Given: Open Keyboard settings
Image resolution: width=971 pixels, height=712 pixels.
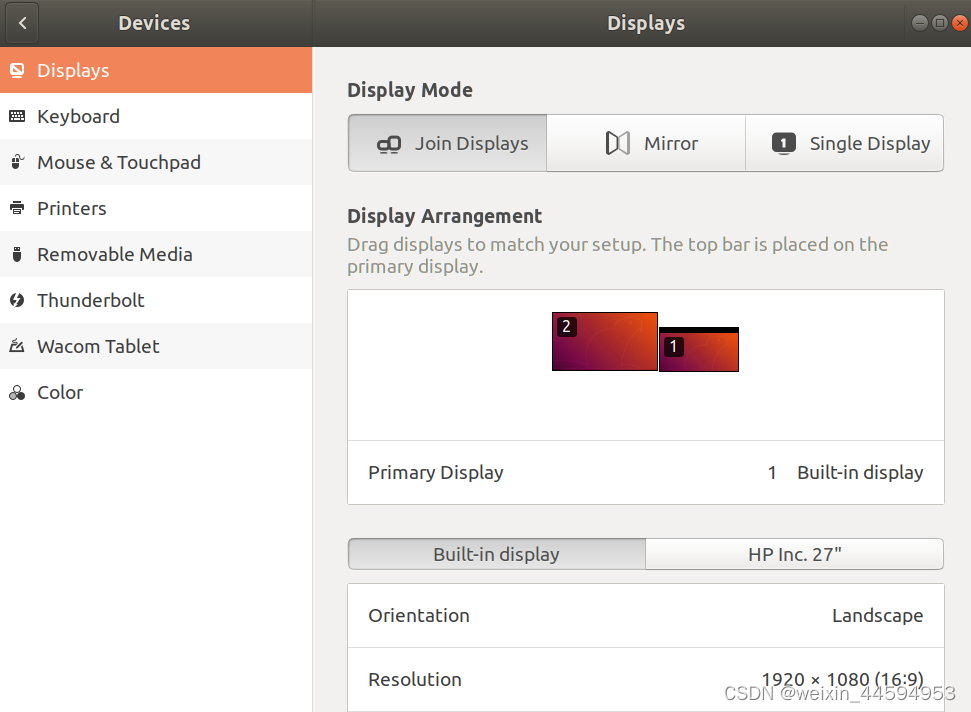Looking at the screenshot, I should tap(156, 116).
